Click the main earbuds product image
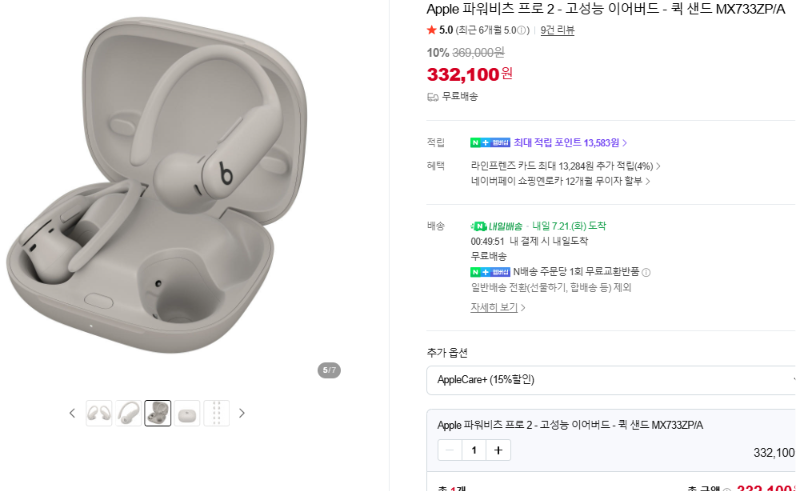The width and height of the screenshot is (796, 492). point(157,185)
